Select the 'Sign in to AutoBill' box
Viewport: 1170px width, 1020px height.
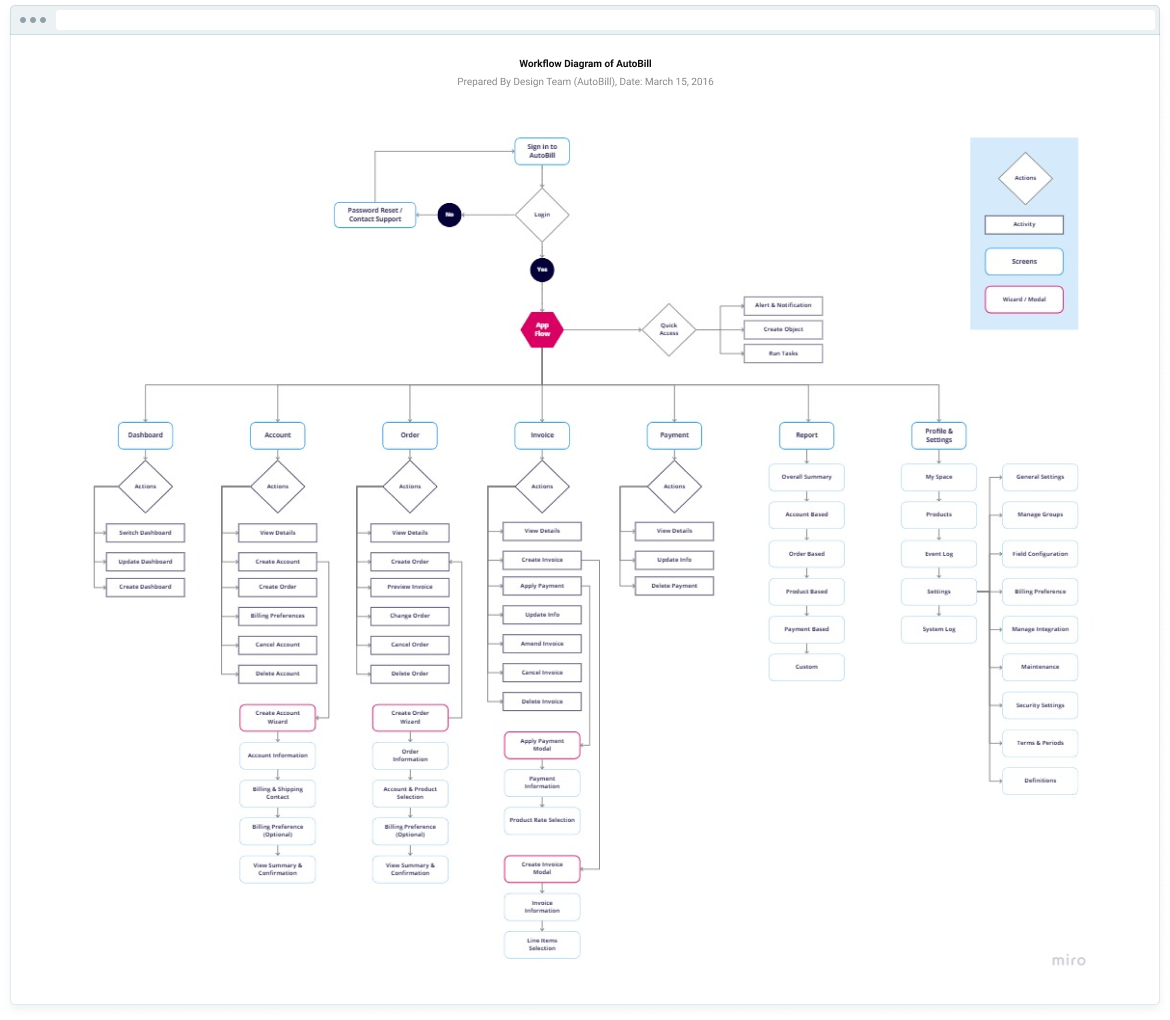click(542, 151)
